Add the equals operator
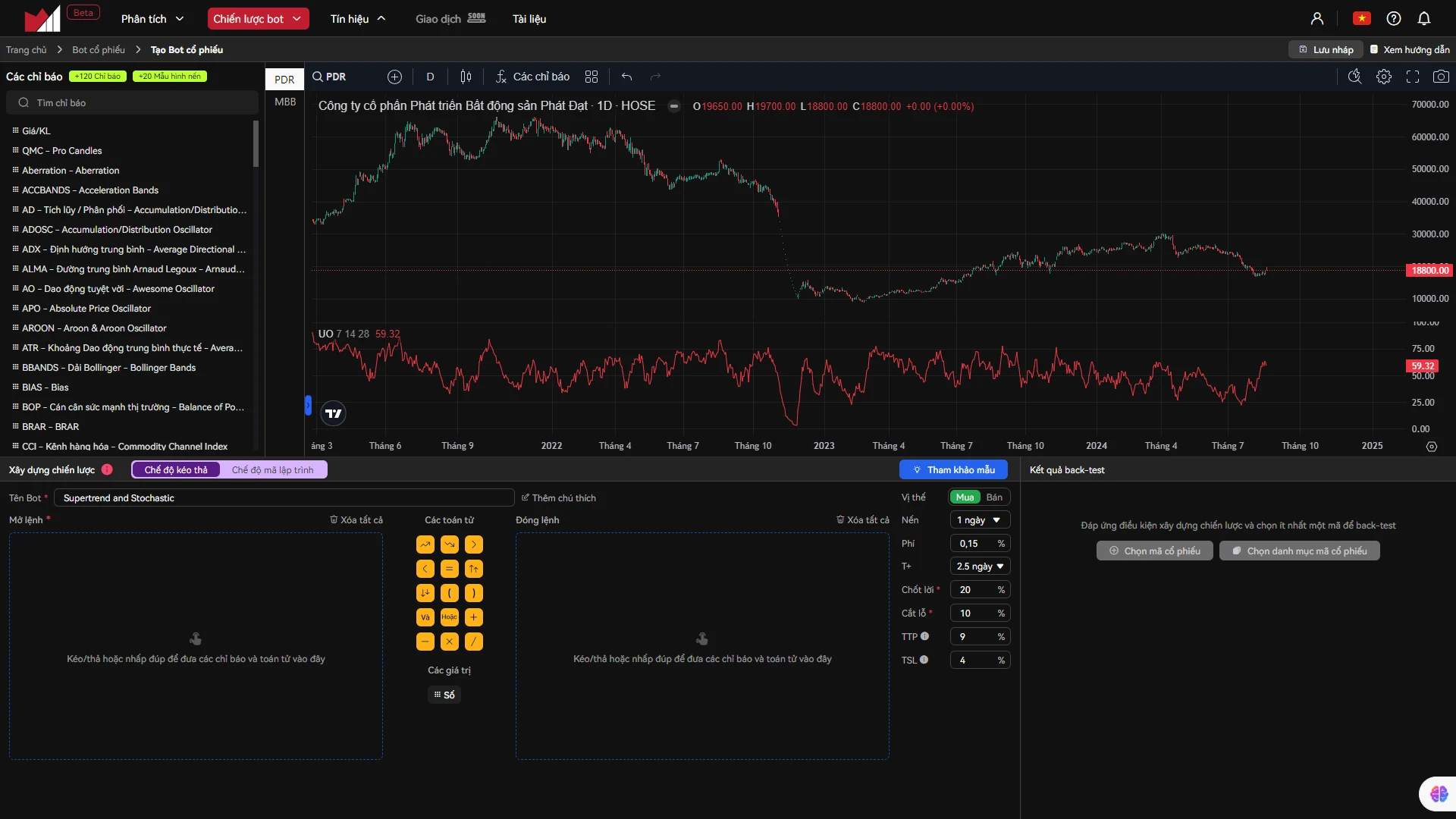 pyautogui.click(x=450, y=569)
